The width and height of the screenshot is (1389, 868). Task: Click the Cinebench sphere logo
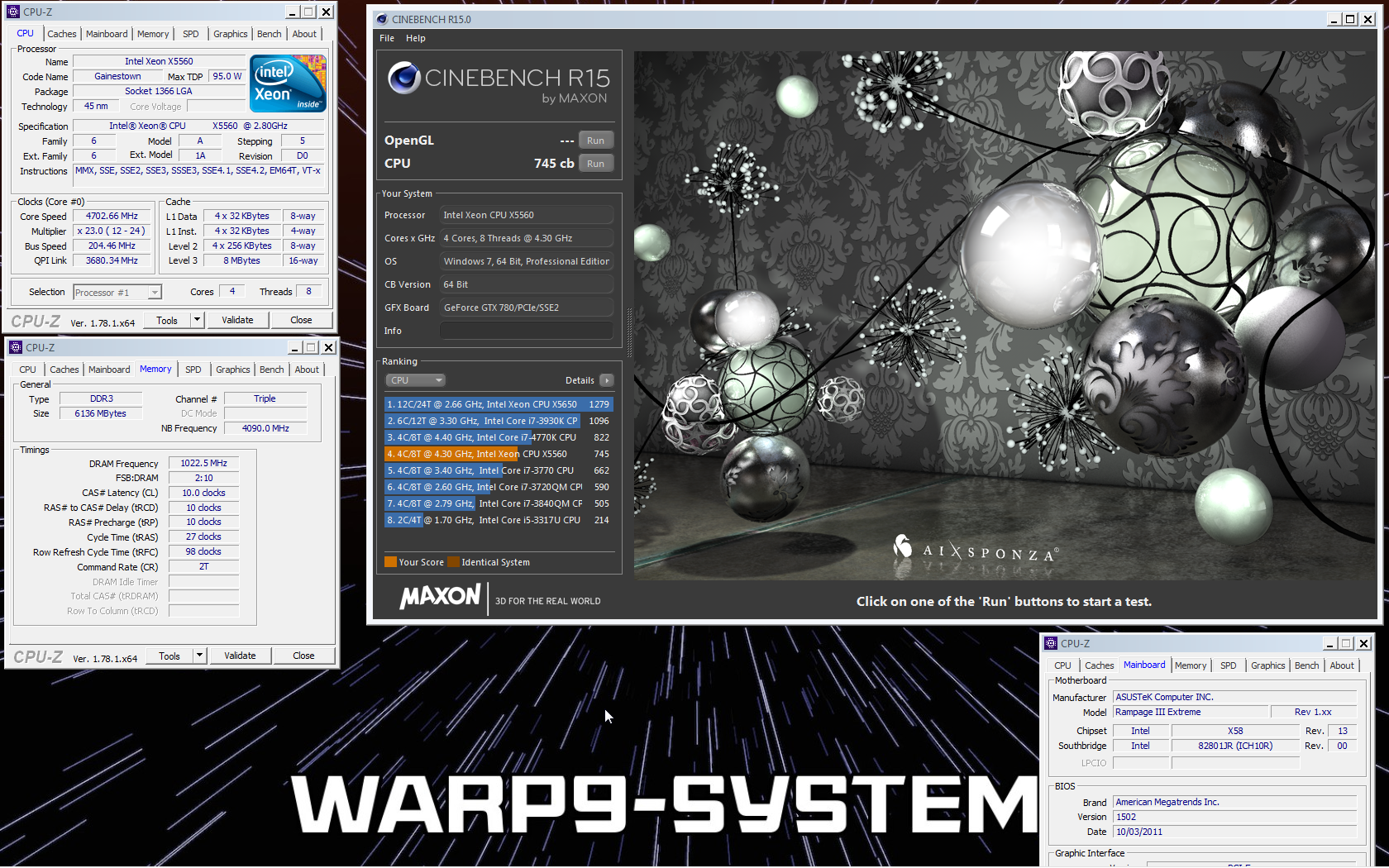coord(404,78)
